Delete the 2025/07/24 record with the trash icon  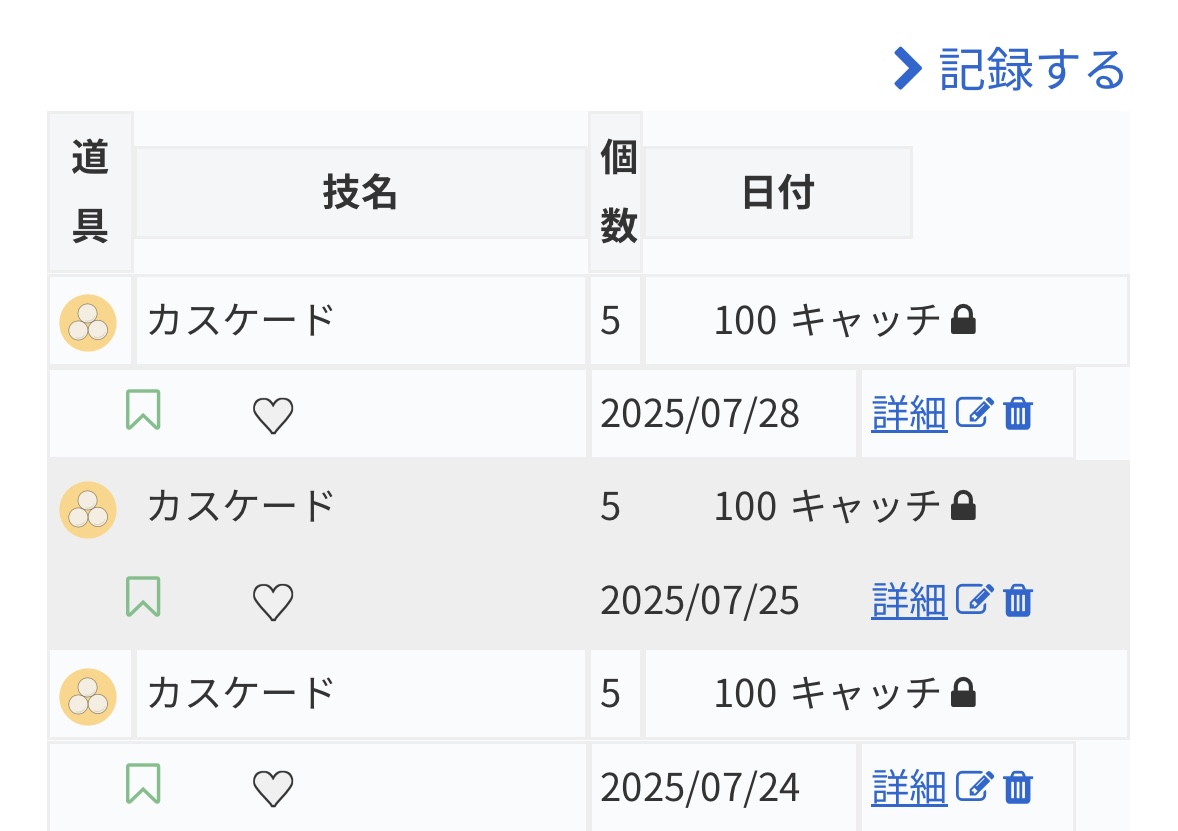point(1018,786)
